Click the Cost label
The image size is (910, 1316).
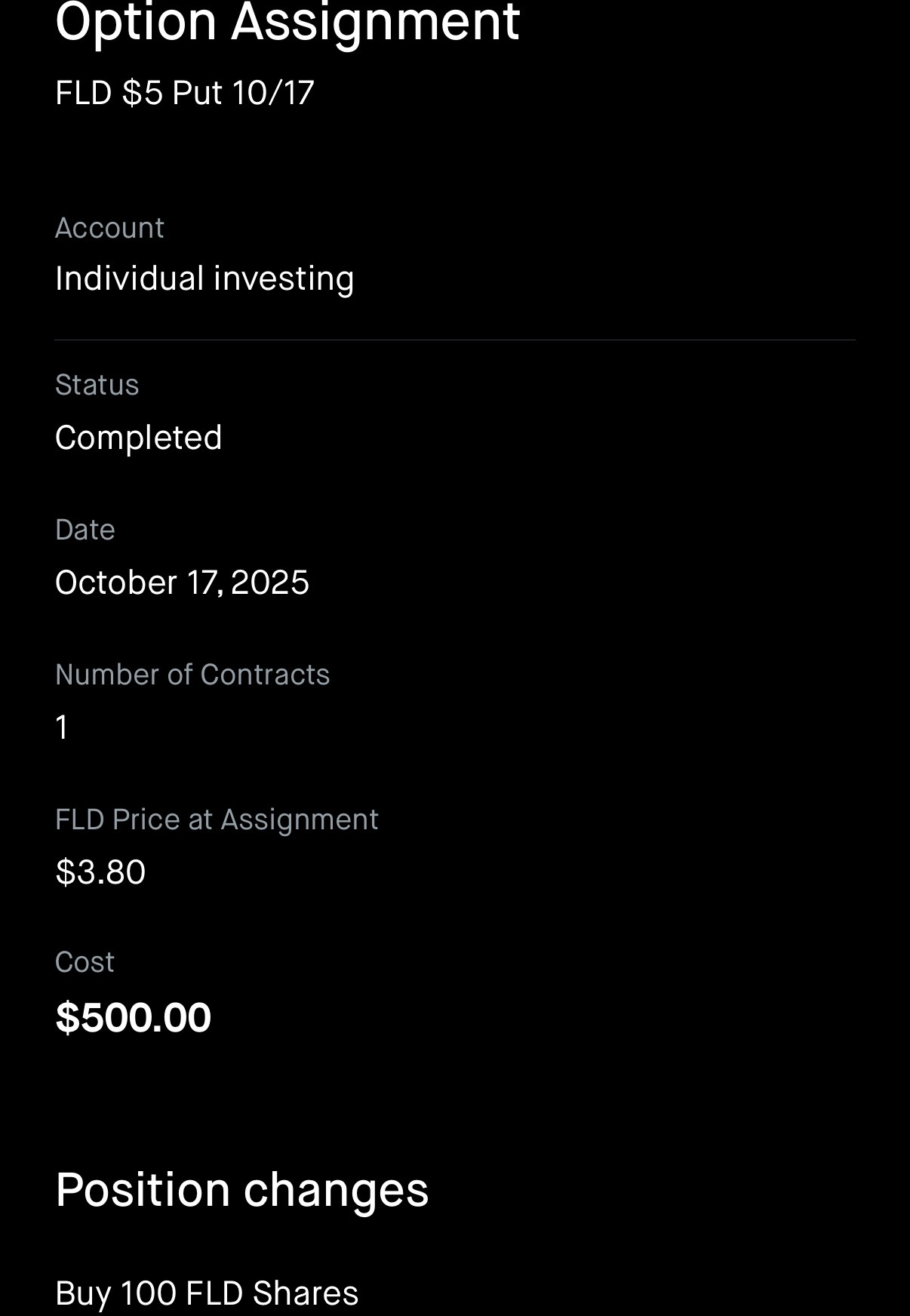[85, 962]
